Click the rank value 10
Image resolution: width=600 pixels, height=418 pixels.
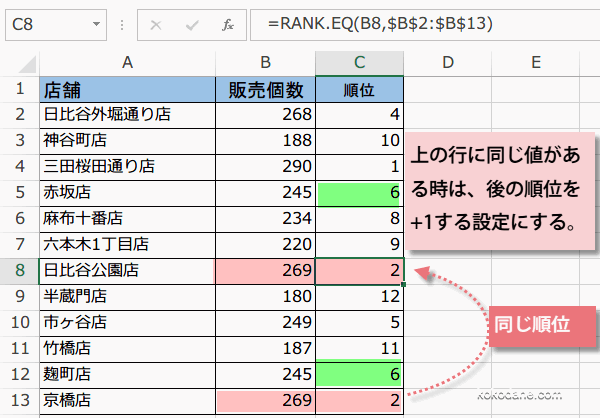point(359,141)
